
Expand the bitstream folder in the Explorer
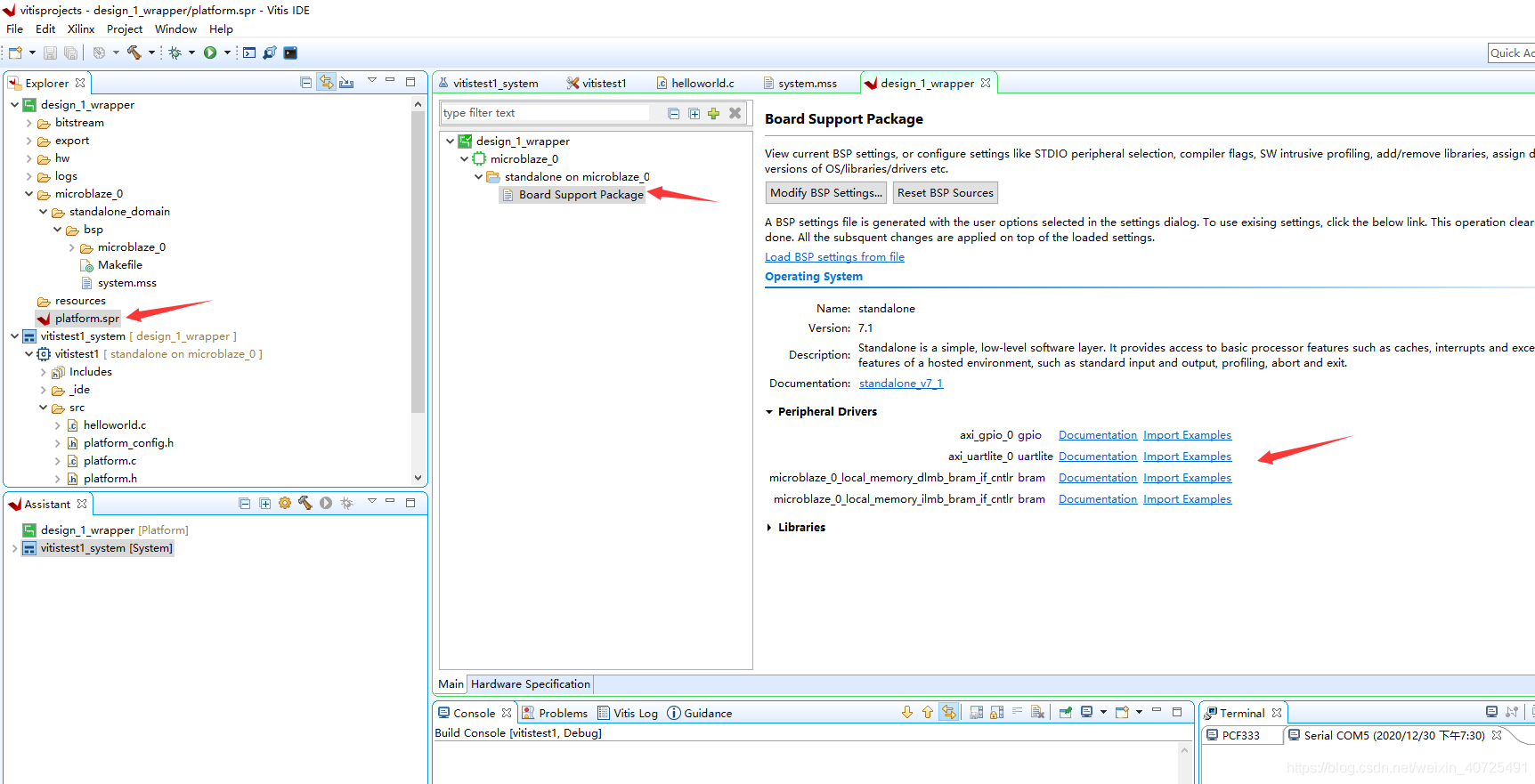coord(29,123)
